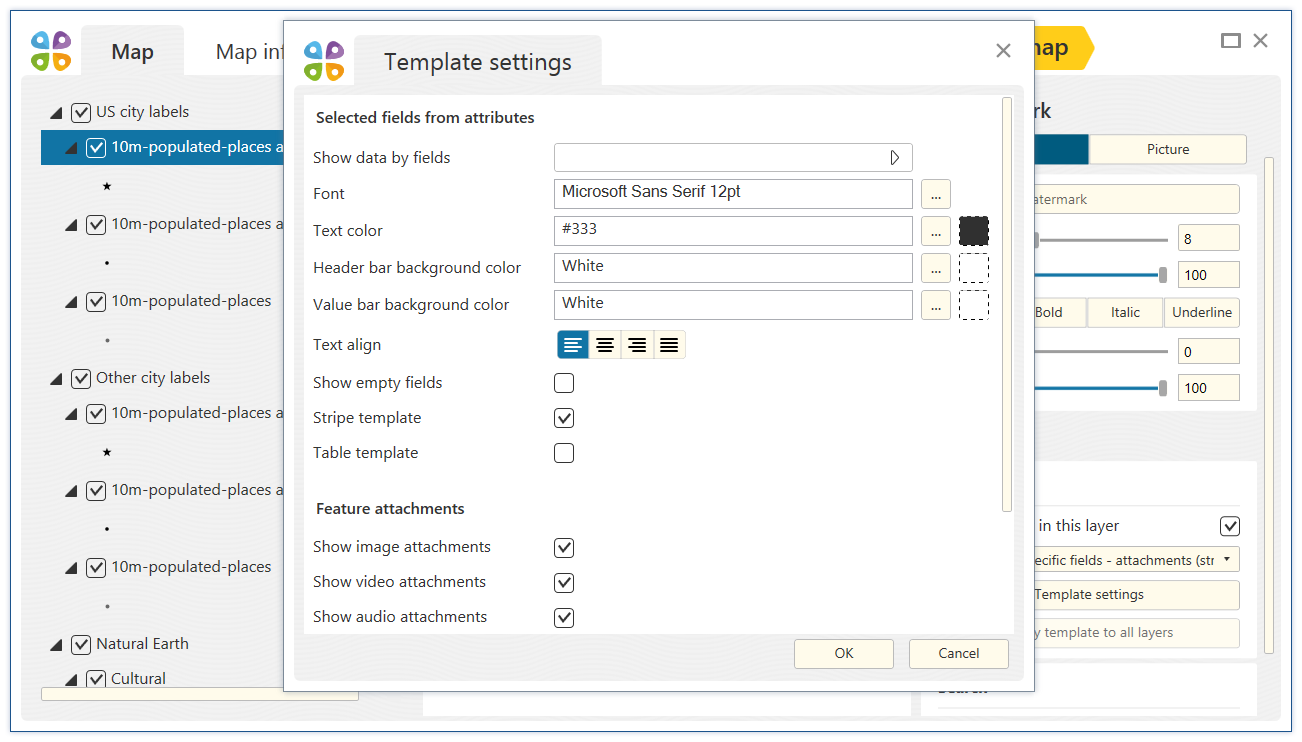Click OK in Template settings
The height and width of the screenshot is (742, 1302).
click(x=844, y=654)
